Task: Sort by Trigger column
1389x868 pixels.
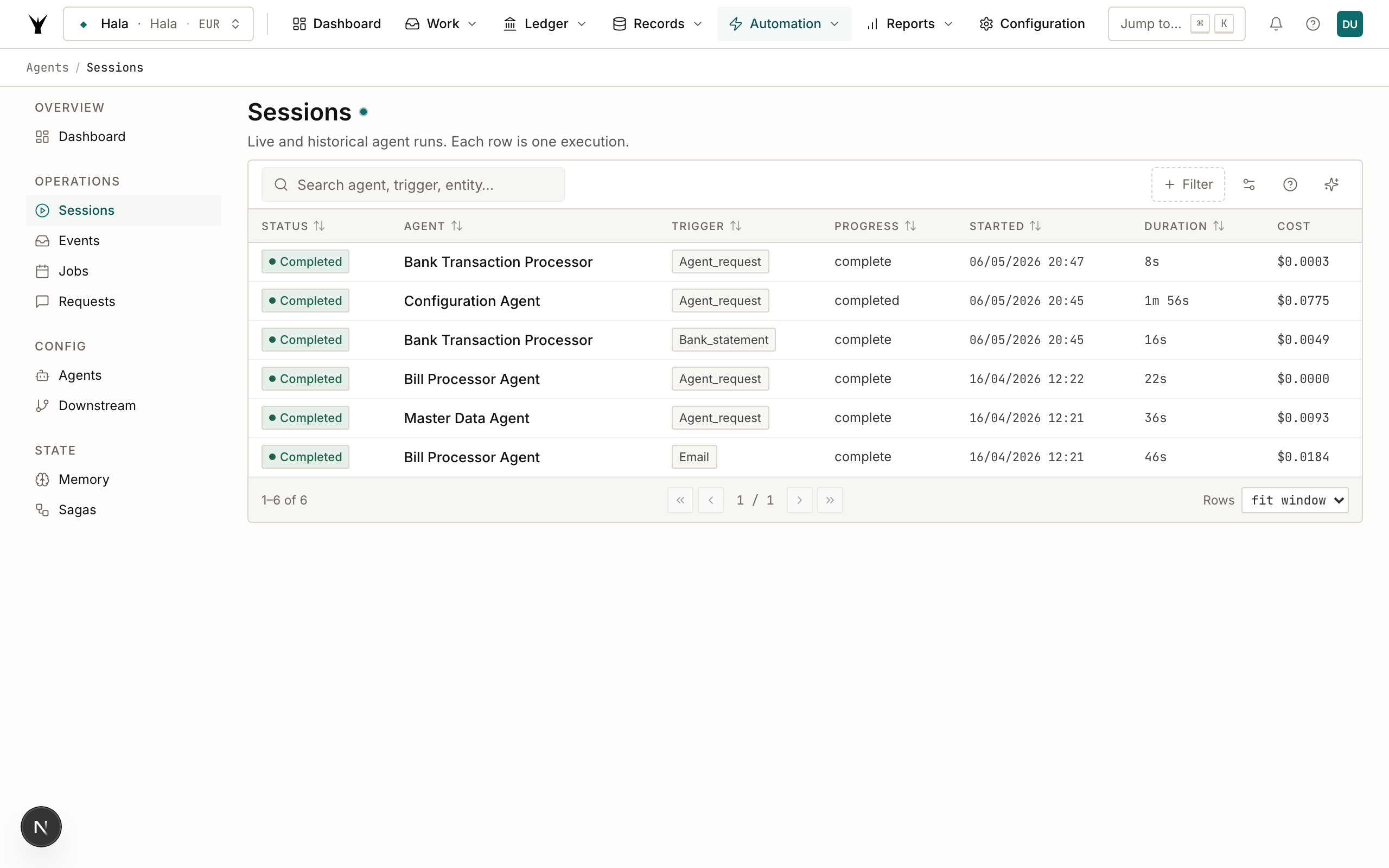Action: 706,226
